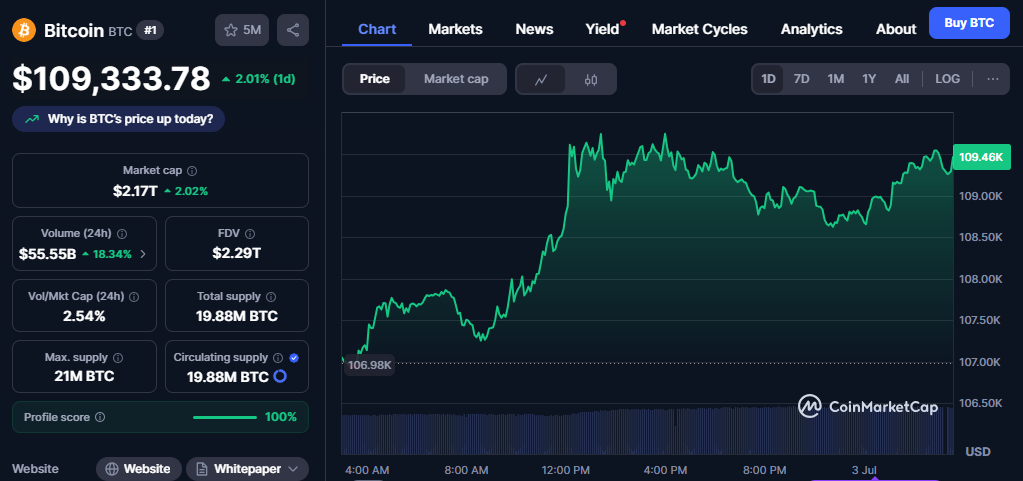This screenshot has height=481, width=1023.
Task: Click the 106.98K opening price label
Action: [x=369, y=364]
